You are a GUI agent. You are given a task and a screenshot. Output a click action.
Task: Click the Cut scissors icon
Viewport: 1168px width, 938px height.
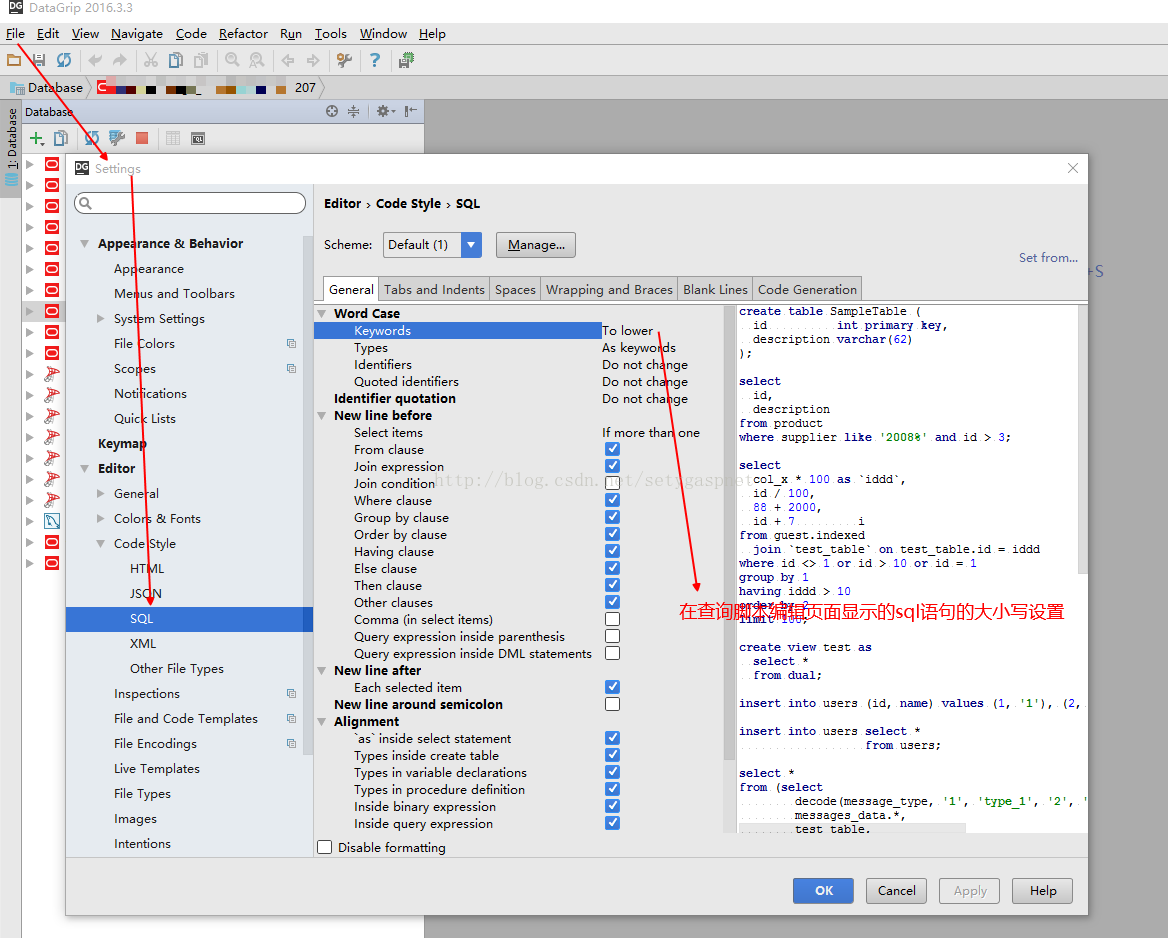point(150,60)
